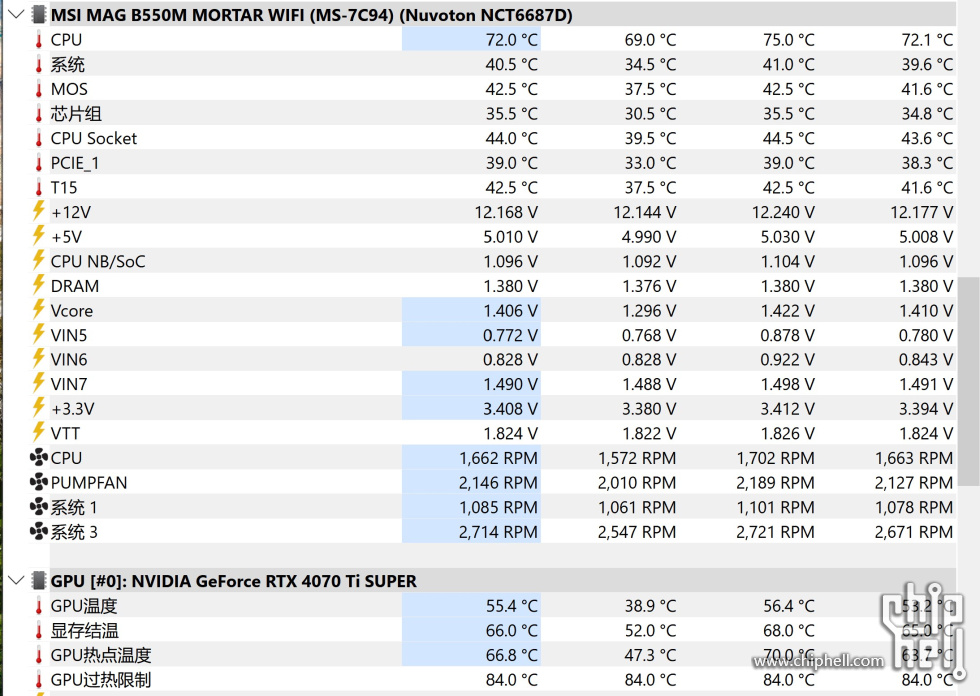Click the +12V maximum value 12.240 V

tap(783, 212)
